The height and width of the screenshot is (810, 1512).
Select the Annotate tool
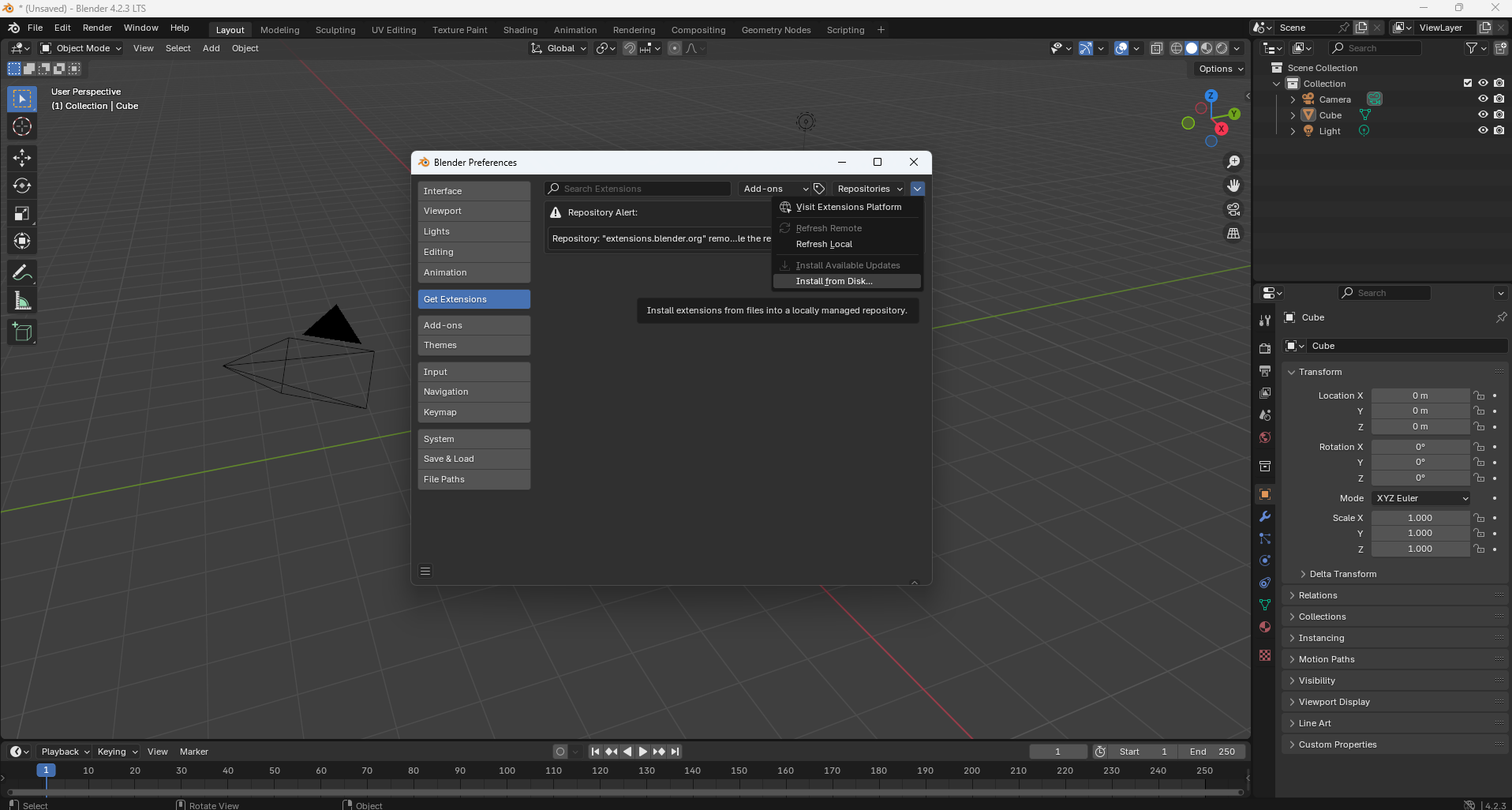coord(22,273)
